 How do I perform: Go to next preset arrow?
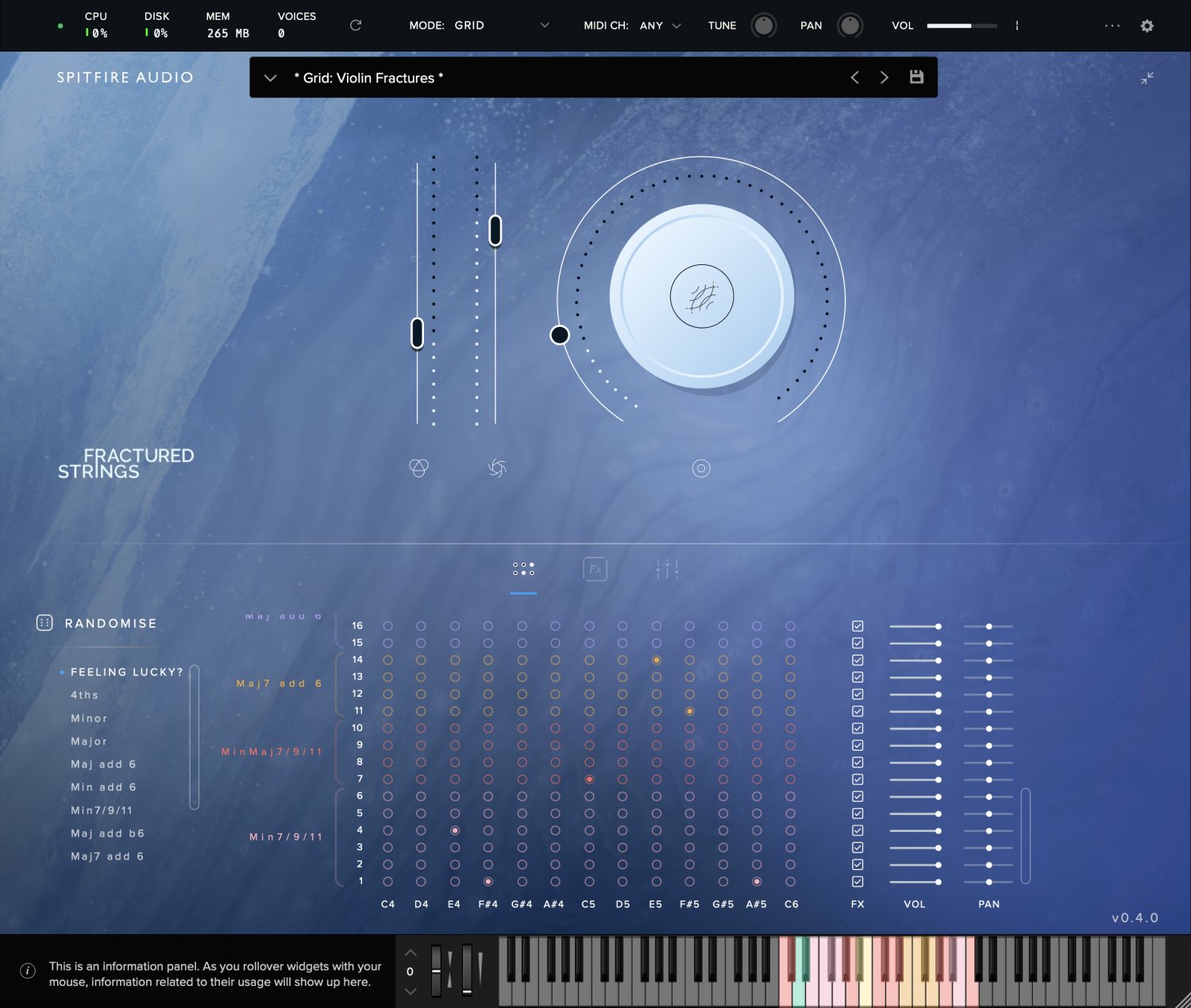pyautogui.click(x=885, y=77)
